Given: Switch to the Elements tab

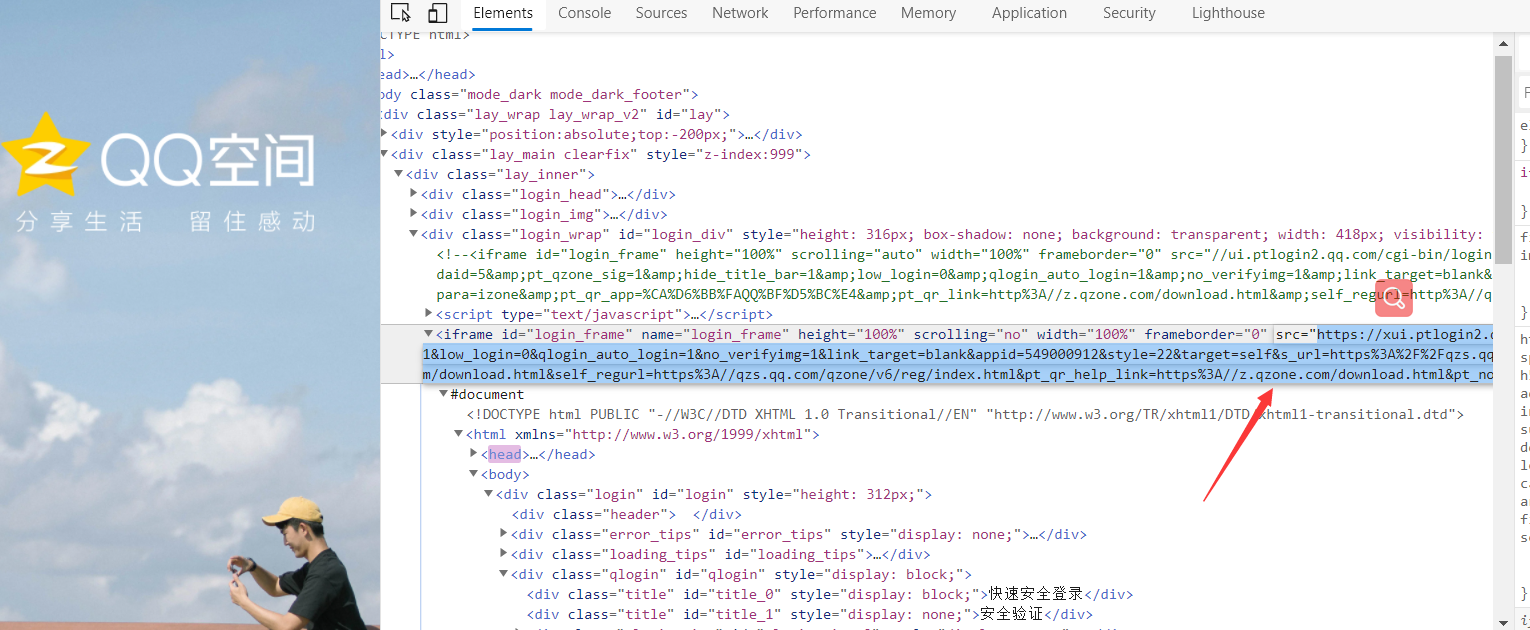Looking at the screenshot, I should [x=503, y=13].
